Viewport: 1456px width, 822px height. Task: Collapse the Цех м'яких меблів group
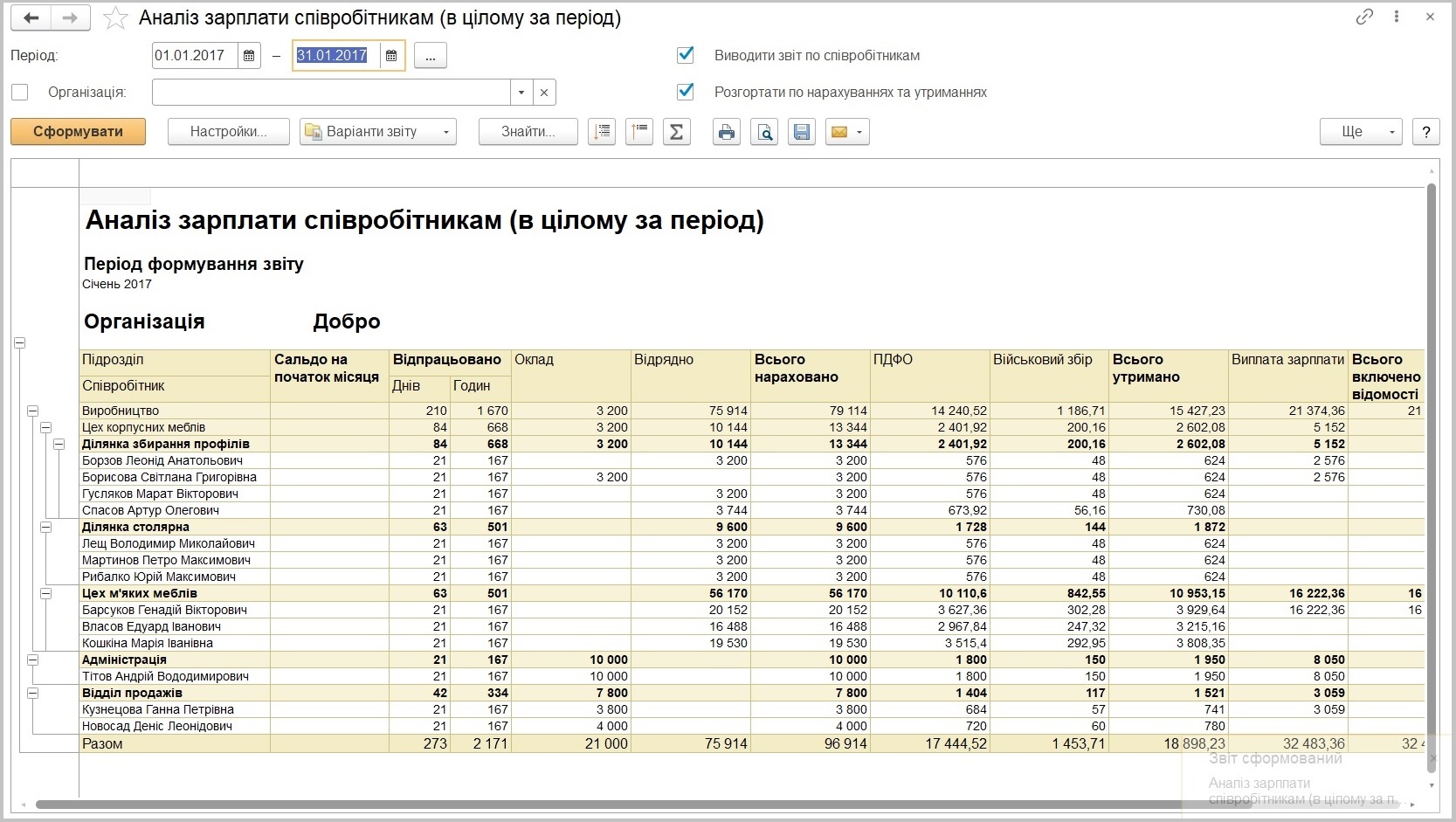(x=45, y=593)
